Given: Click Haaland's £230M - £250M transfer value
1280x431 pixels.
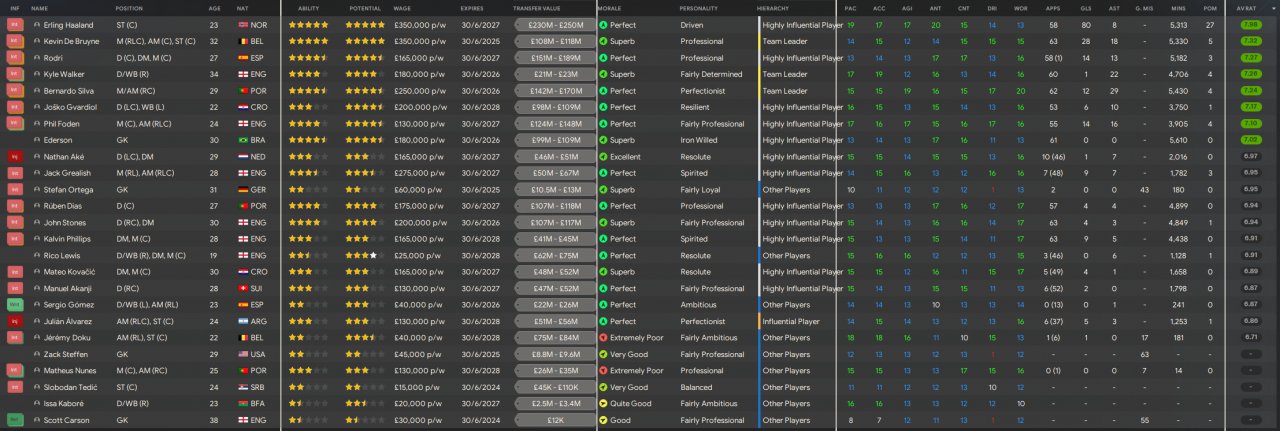Looking at the screenshot, I should point(554,25).
